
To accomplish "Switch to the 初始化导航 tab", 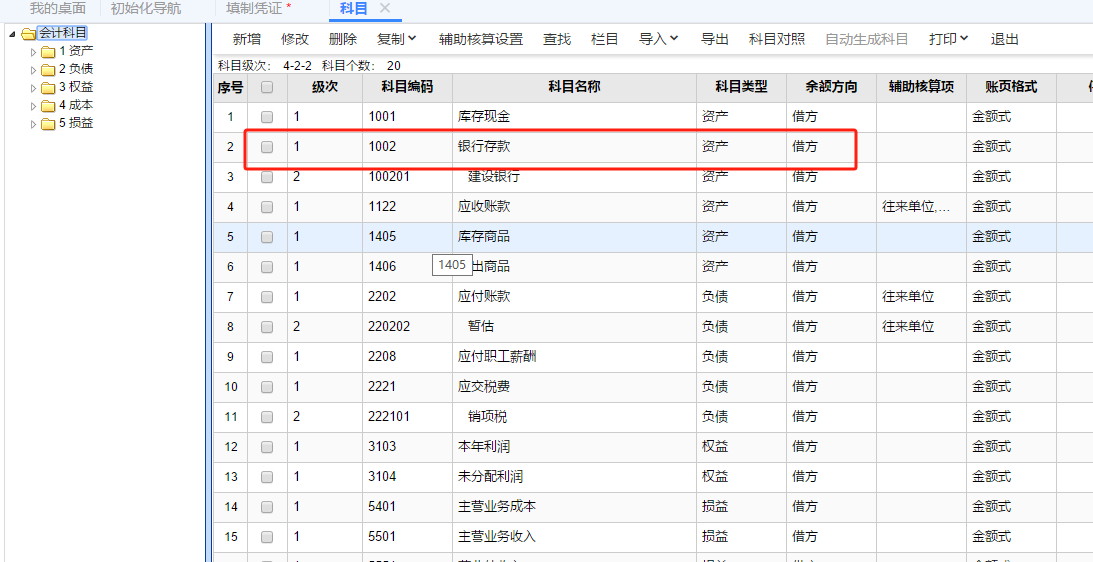I will (x=146, y=8).
